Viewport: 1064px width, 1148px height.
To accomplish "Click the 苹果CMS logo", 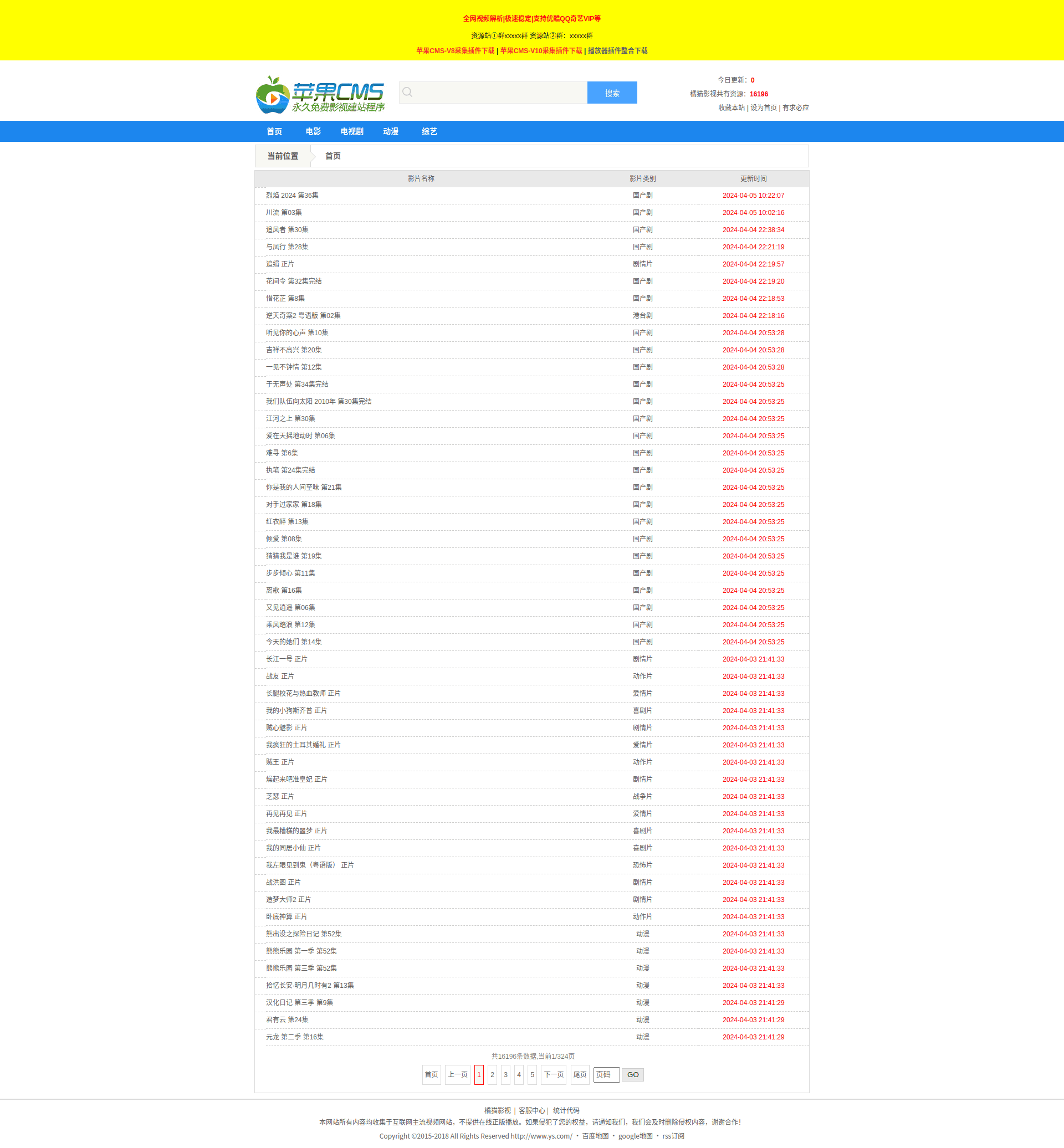I will tap(320, 94).
